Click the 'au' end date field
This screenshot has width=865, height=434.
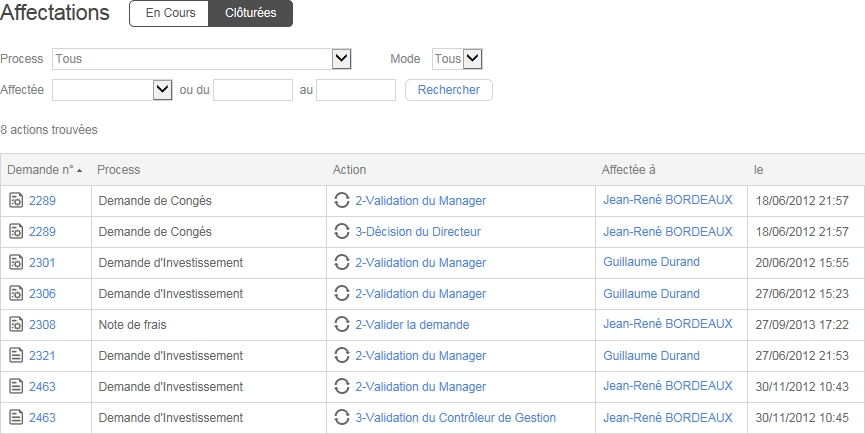356,90
